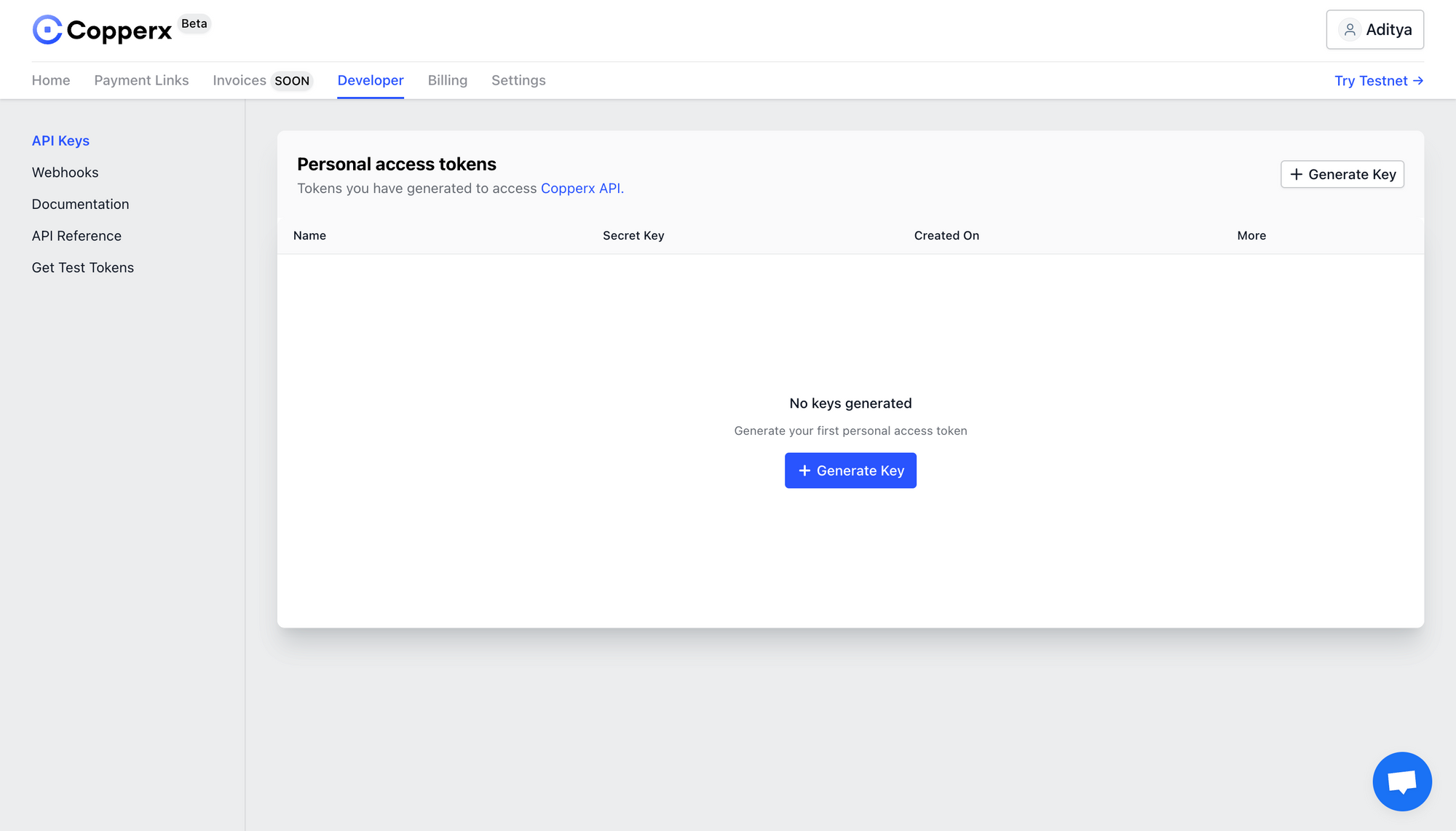Click the SOON badge on Invoices
The height and width of the screenshot is (831, 1456).
point(292,81)
